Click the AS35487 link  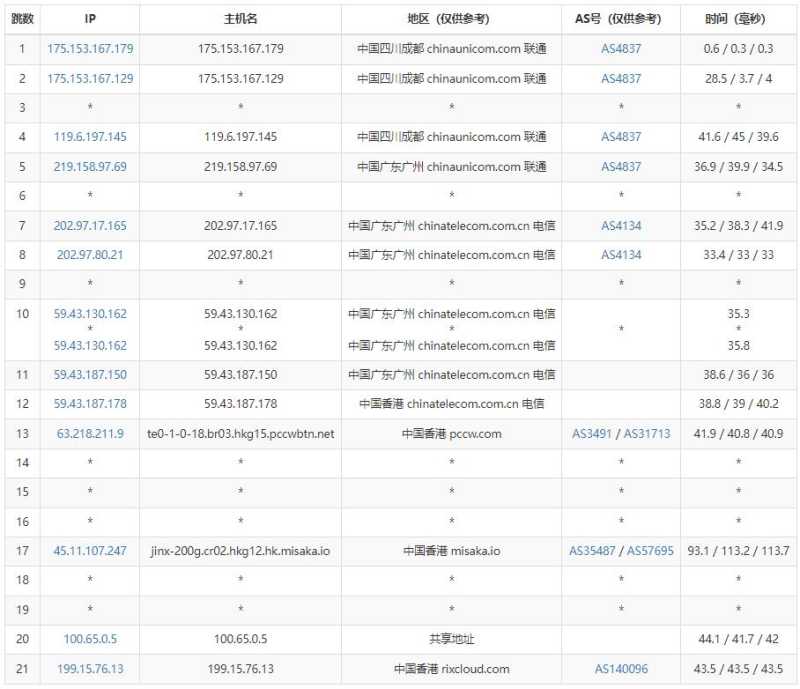pyautogui.click(x=592, y=551)
